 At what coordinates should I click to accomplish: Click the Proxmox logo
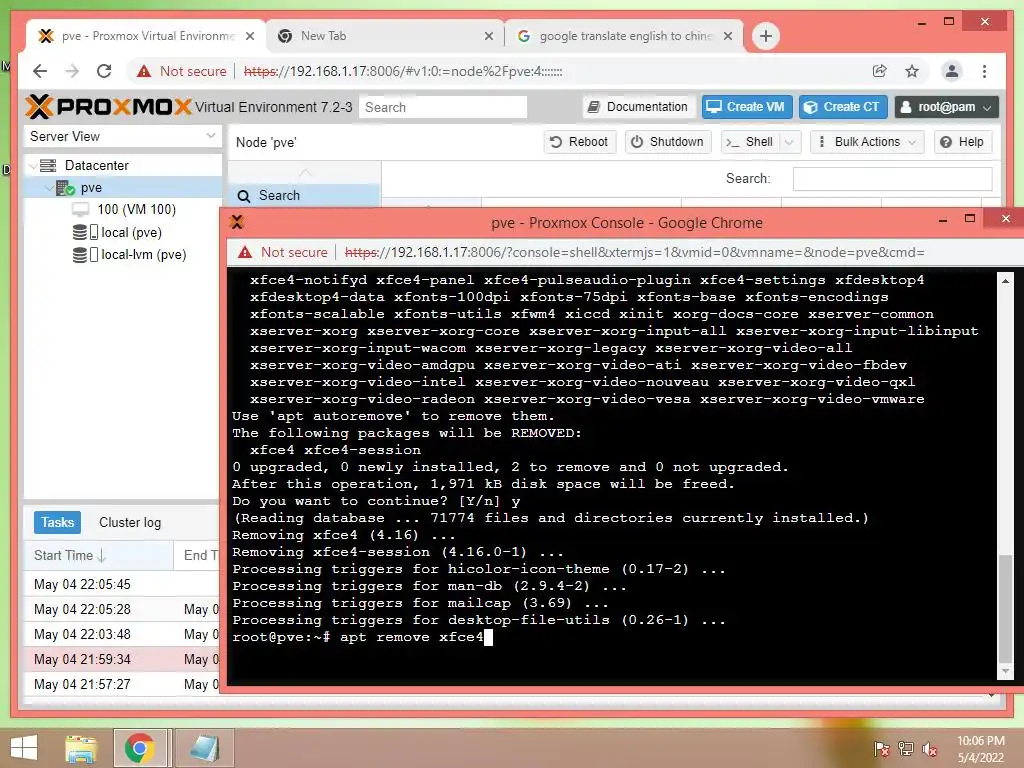pyautogui.click(x=108, y=106)
